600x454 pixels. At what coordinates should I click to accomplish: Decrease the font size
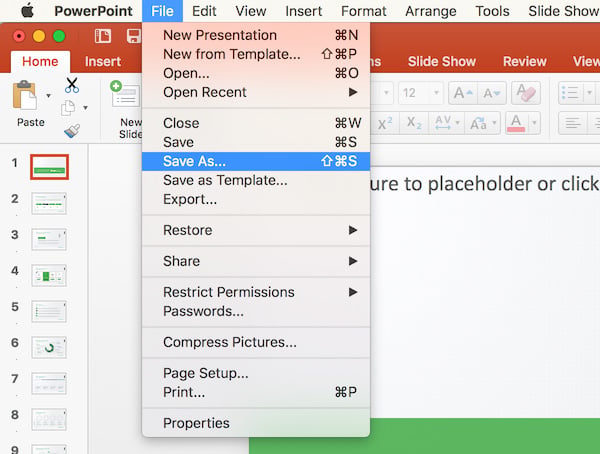coord(492,93)
